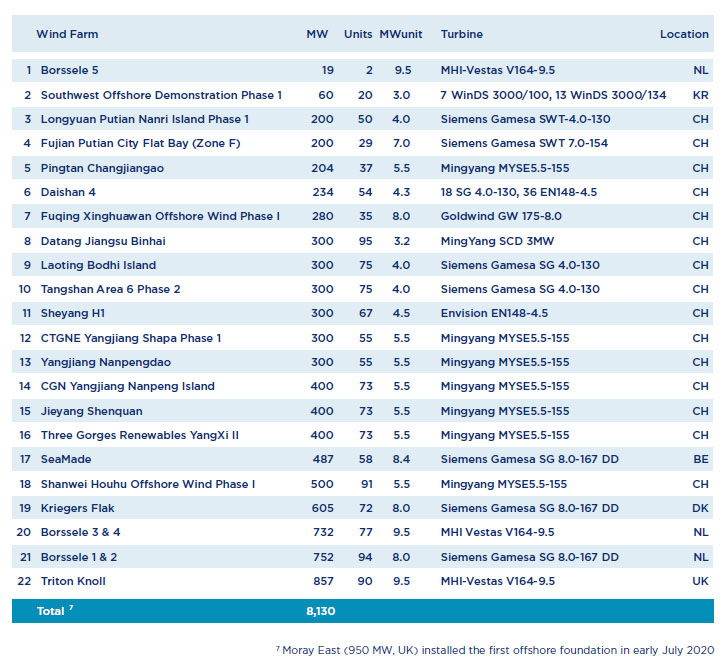Image resolution: width=724 pixels, height=664 pixels.
Task: Click the Wind Farm column header
Action: pyautogui.click(x=67, y=34)
